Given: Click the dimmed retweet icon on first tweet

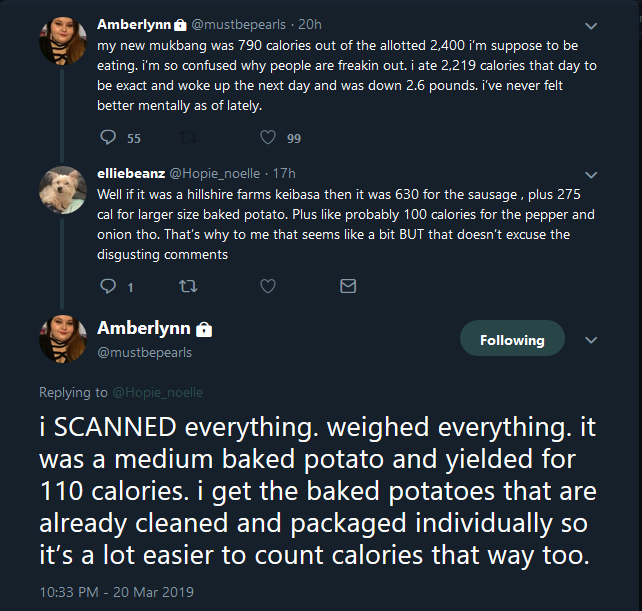Looking at the screenshot, I should 188,138.
